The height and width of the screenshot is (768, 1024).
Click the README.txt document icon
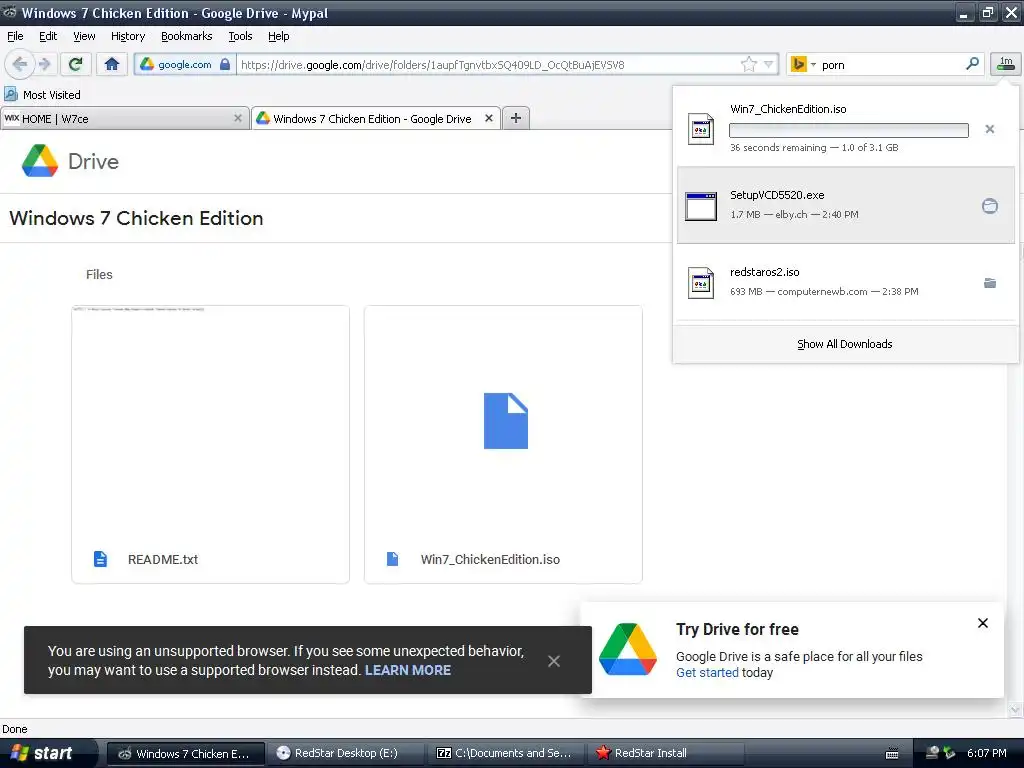[x=100, y=559]
